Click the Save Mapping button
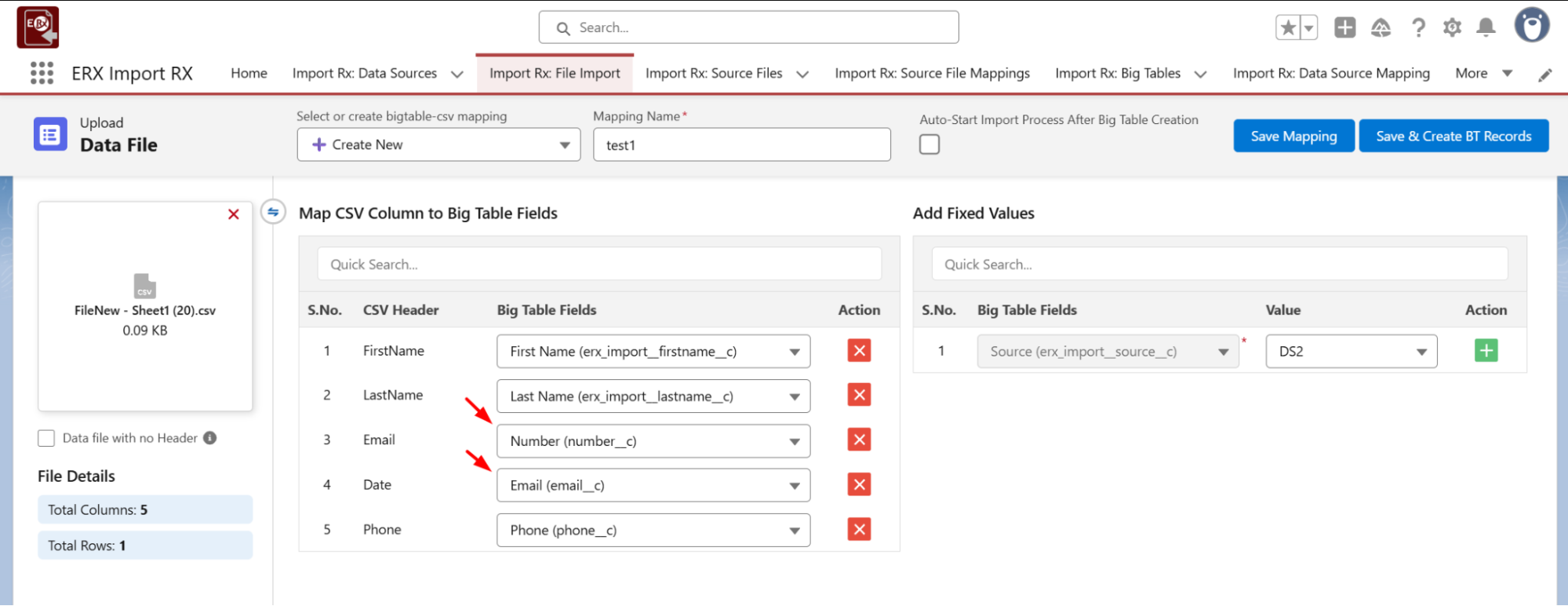 tap(1293, 136)
